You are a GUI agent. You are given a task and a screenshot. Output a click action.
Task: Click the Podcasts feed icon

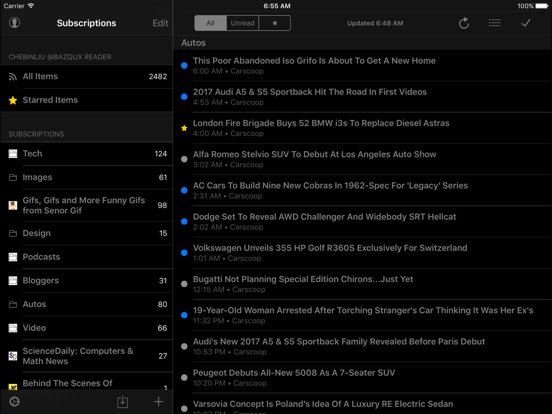13,257
